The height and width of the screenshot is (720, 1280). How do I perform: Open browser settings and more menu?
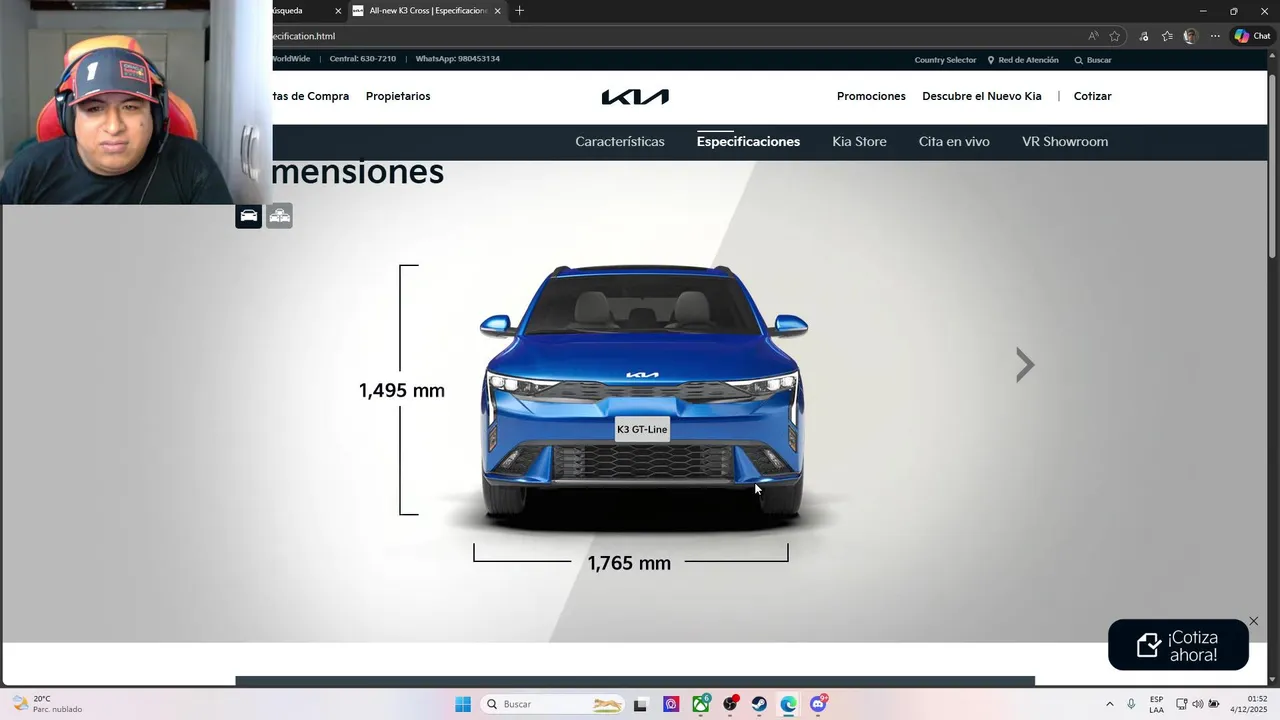(1215, 36)
